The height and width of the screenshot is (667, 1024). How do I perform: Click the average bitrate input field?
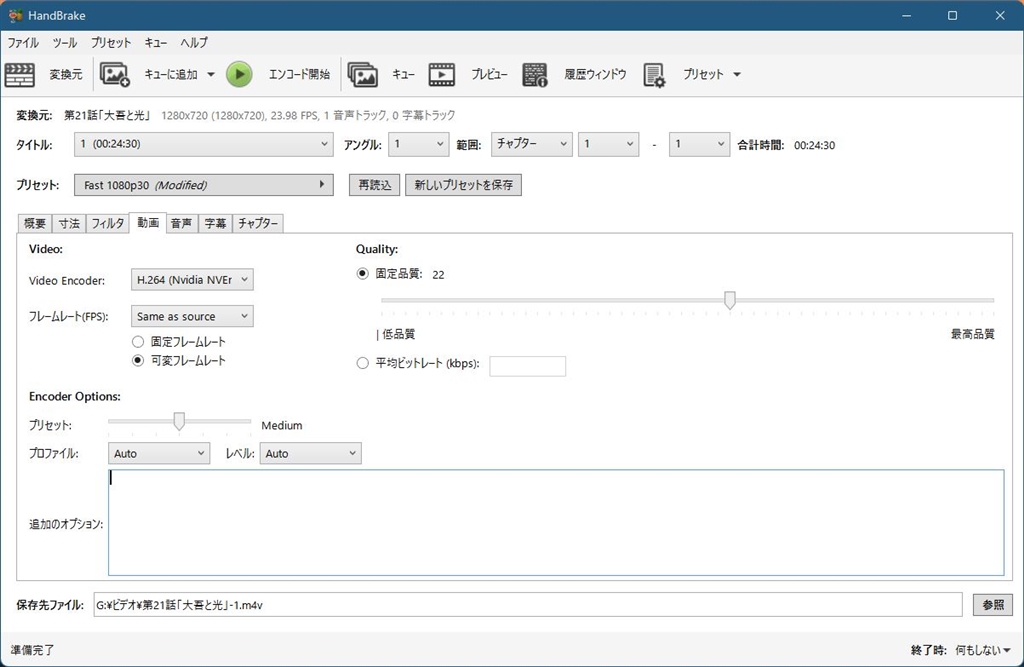tap(528, 366)
